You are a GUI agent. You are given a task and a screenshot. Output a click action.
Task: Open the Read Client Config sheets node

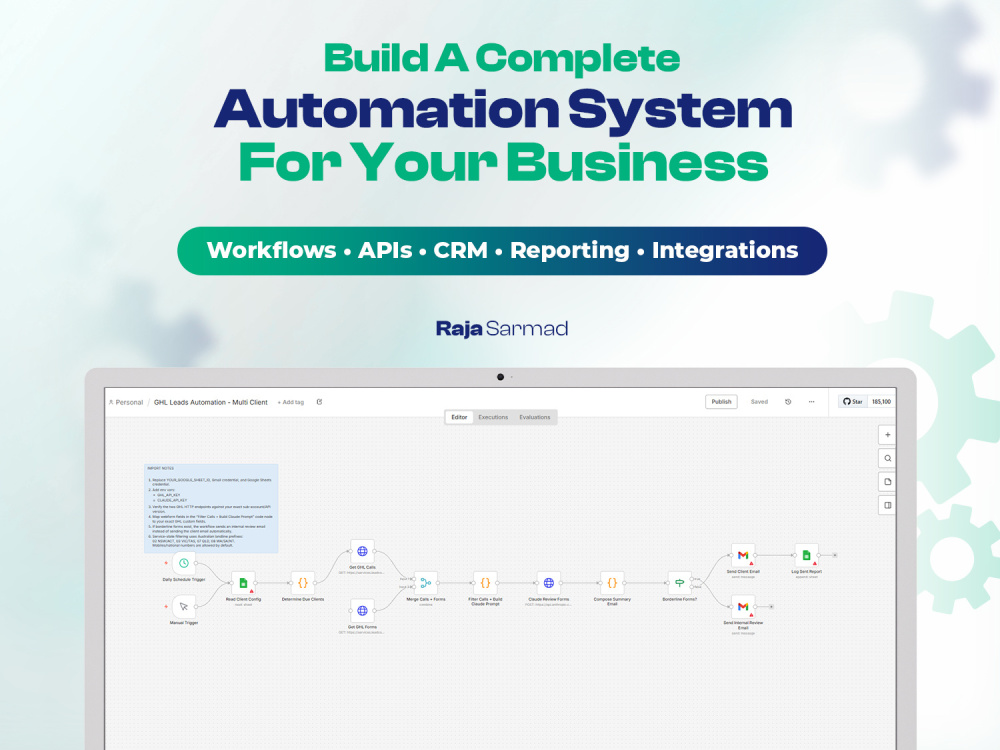243,583
